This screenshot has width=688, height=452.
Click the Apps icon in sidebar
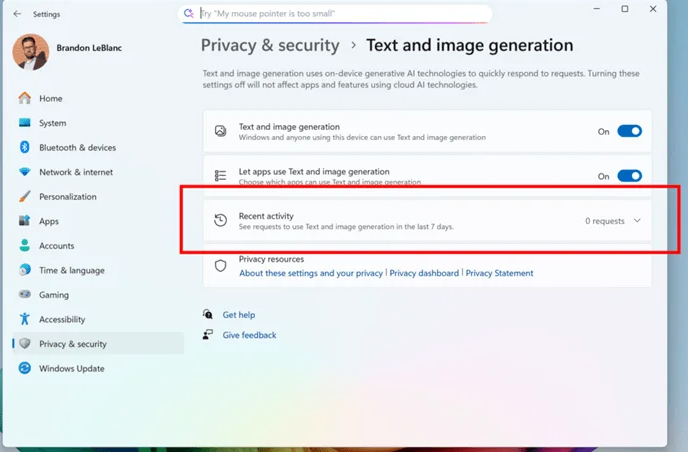(25, 221)
